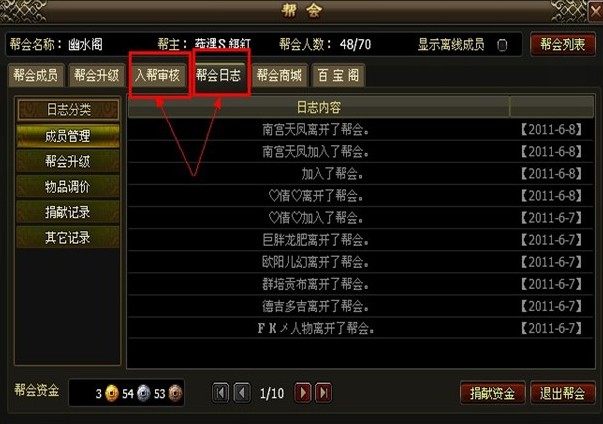
Task: Open the 入帮审核 tab
Action: [158, 75]
